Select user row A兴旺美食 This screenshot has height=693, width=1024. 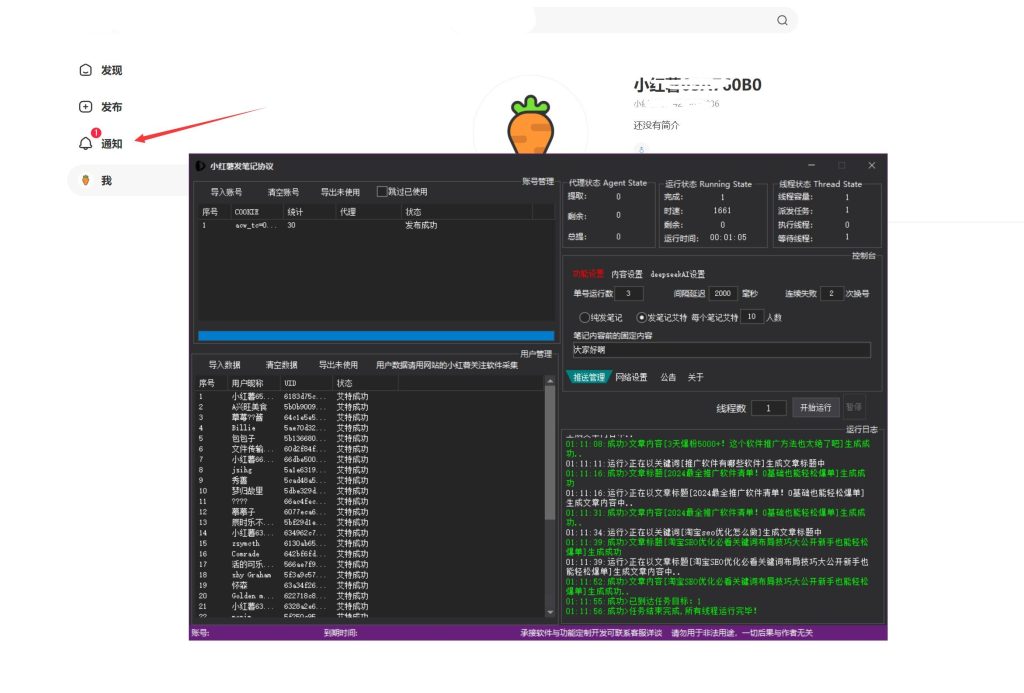pyautogui.click(x=370, y=407)
